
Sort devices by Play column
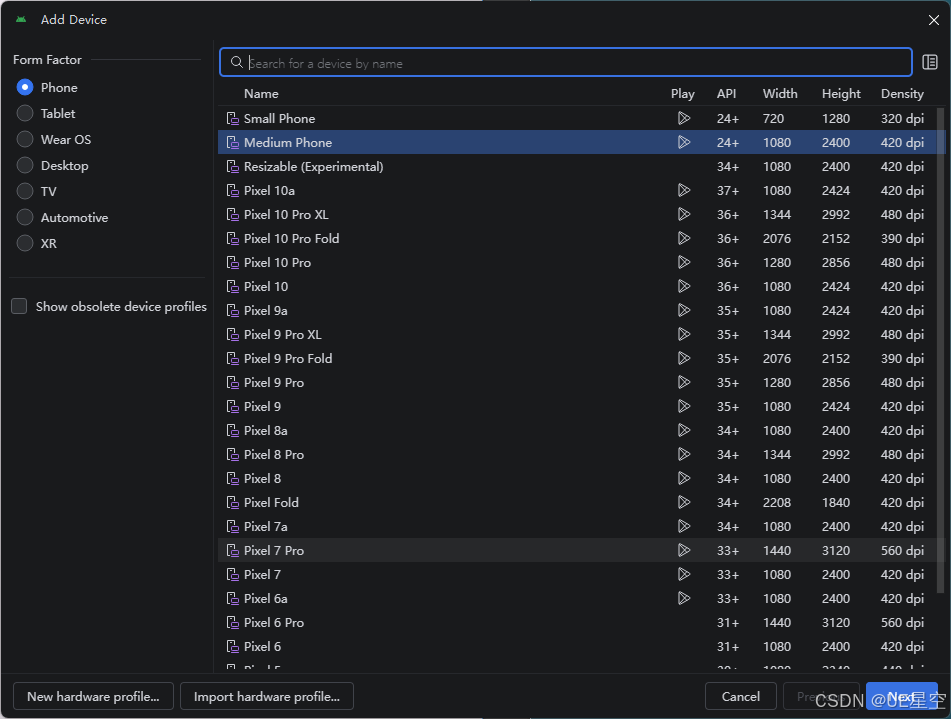click(x=682, y=93)
